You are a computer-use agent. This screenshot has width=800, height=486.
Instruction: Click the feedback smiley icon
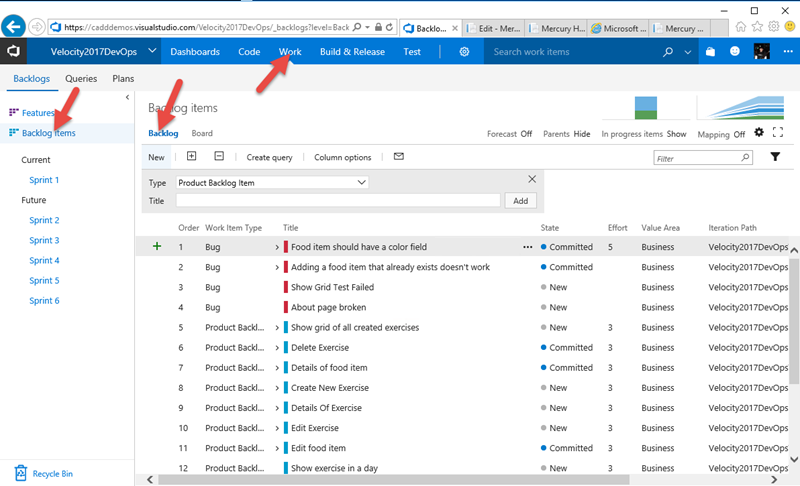point(735,51)
